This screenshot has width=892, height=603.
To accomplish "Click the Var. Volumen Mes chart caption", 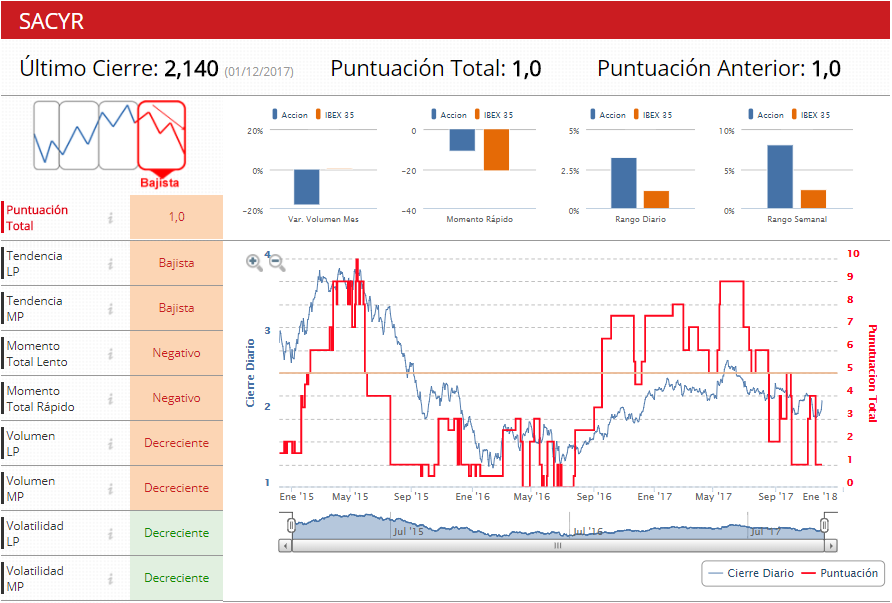I will (323, 219).
